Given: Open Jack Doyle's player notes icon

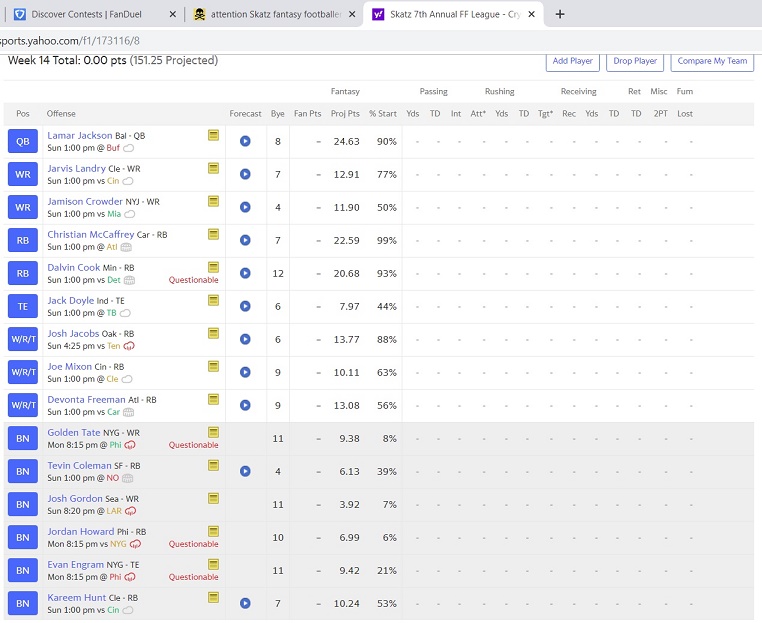Looking at the screenshot, I should [x=213, y=300].
